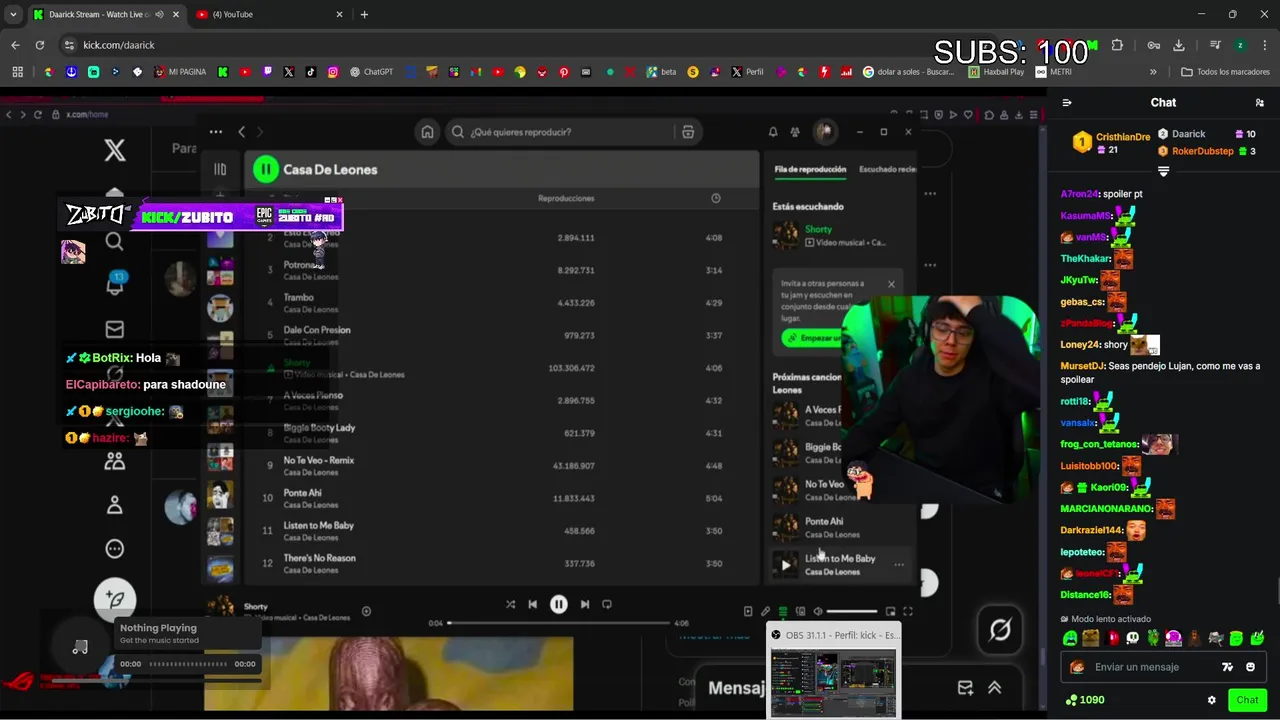
Task: Expand the chat leaderboard chevron
Action: point(1163,172)
